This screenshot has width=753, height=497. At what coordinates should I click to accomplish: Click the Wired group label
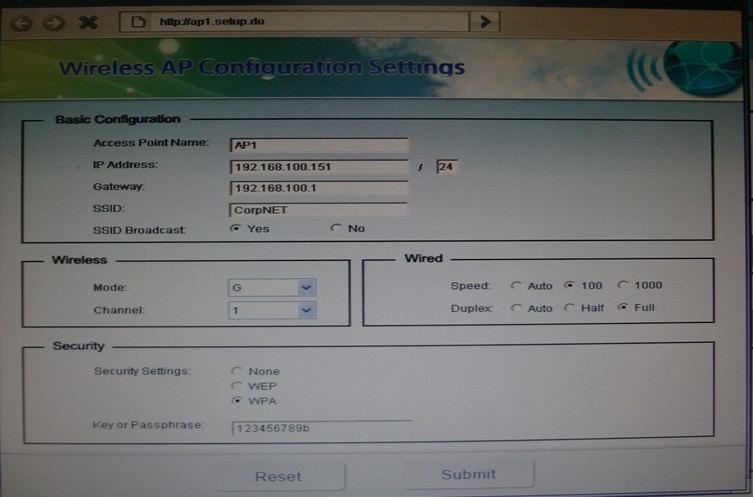(x=423, y=258)
